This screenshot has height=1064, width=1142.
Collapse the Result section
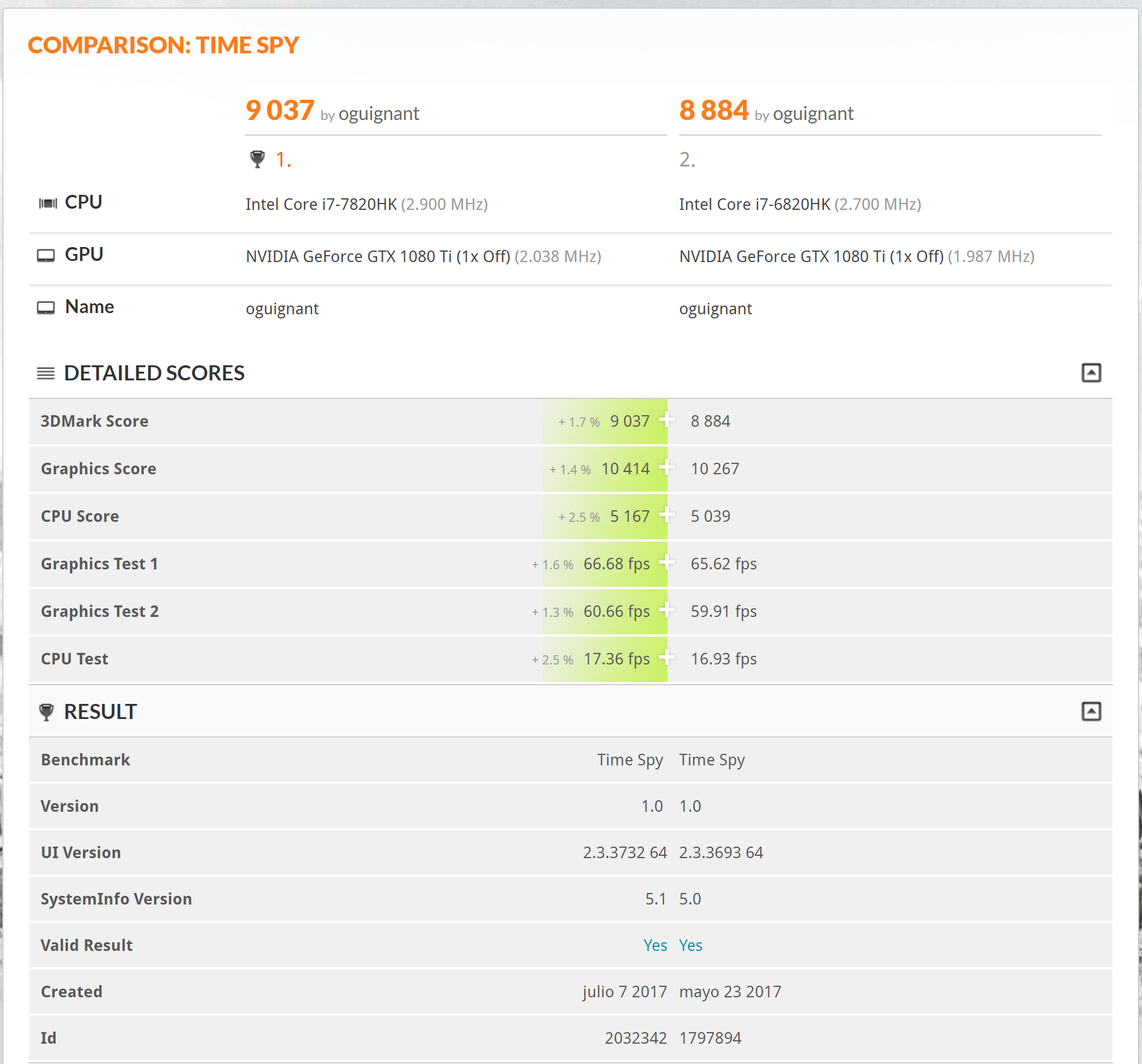[1091, 711]
